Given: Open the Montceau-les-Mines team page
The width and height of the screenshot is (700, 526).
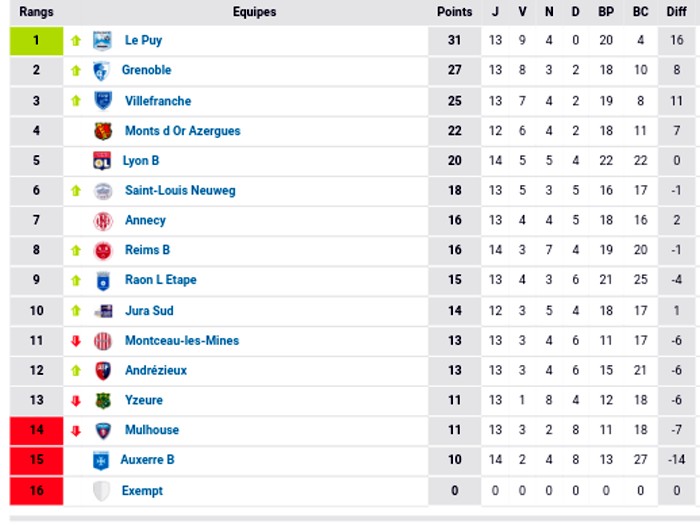Looking at the screenshot, I should (182, 341).
